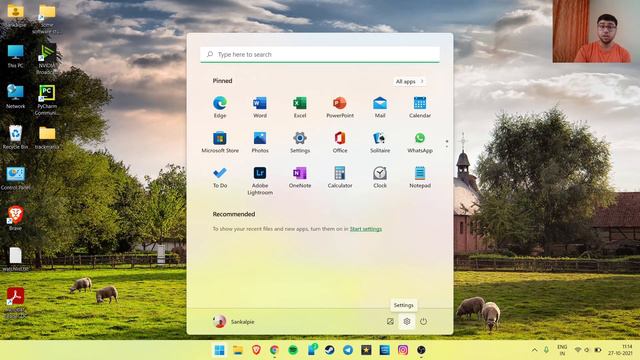The width and height of the screenshot is (640, 360).
Task: Launch the Photos app
Action: (x=260, y=142)
